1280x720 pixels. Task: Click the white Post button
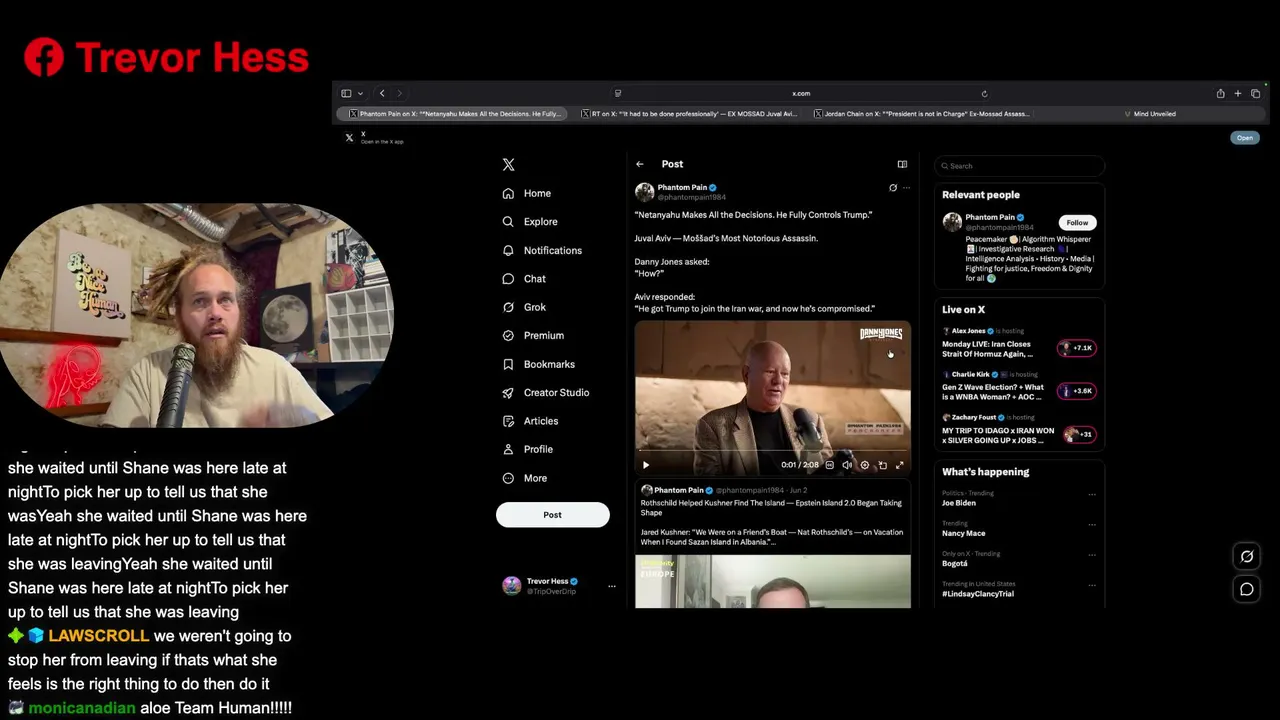(x=553, y=515)
